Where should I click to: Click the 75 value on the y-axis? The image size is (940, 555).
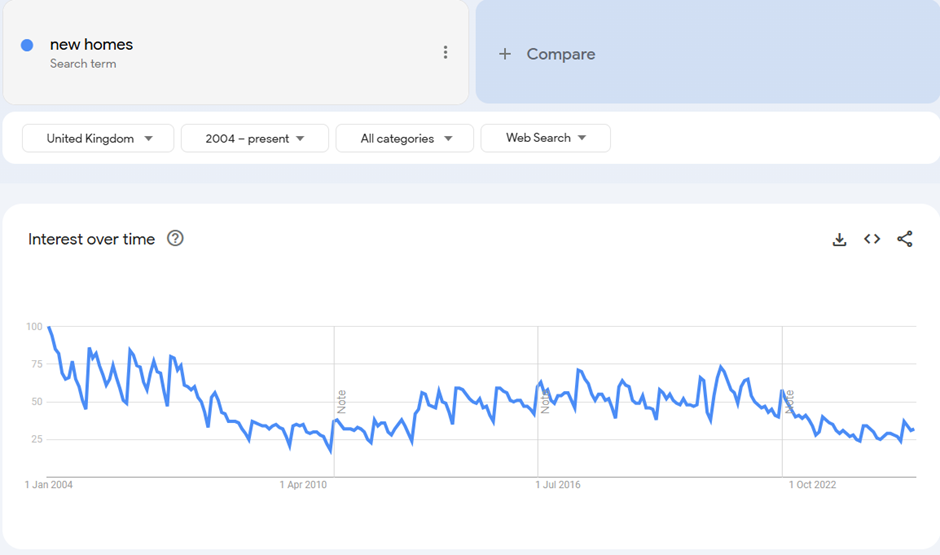tap(37, 364)
